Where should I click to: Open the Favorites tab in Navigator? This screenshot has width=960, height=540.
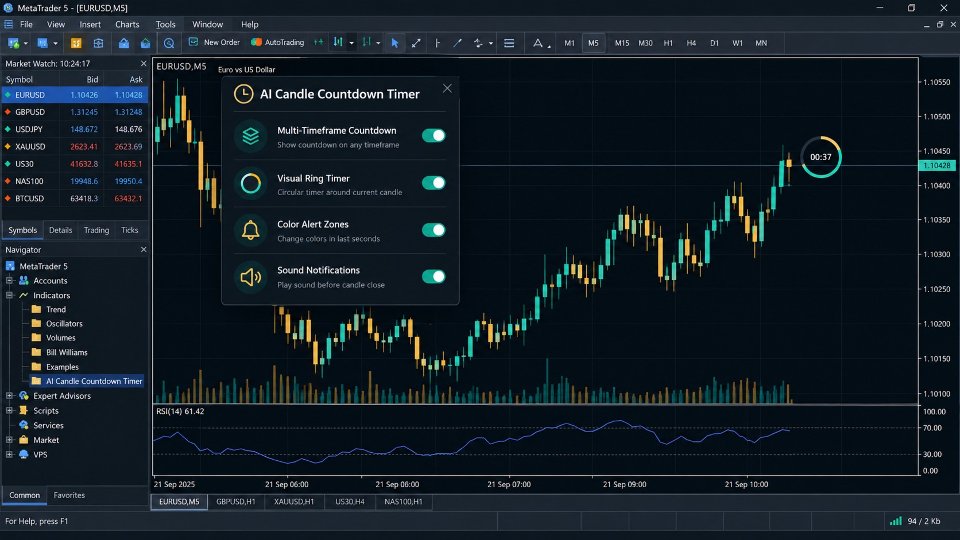point(69,495)
